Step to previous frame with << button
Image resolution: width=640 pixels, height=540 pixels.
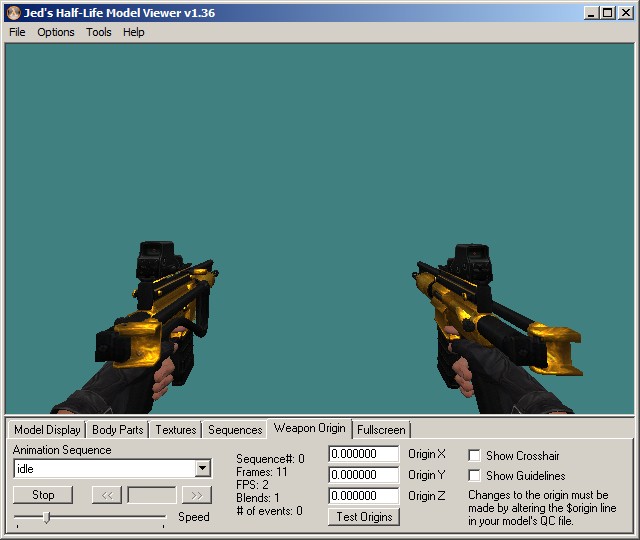point(107,495)
